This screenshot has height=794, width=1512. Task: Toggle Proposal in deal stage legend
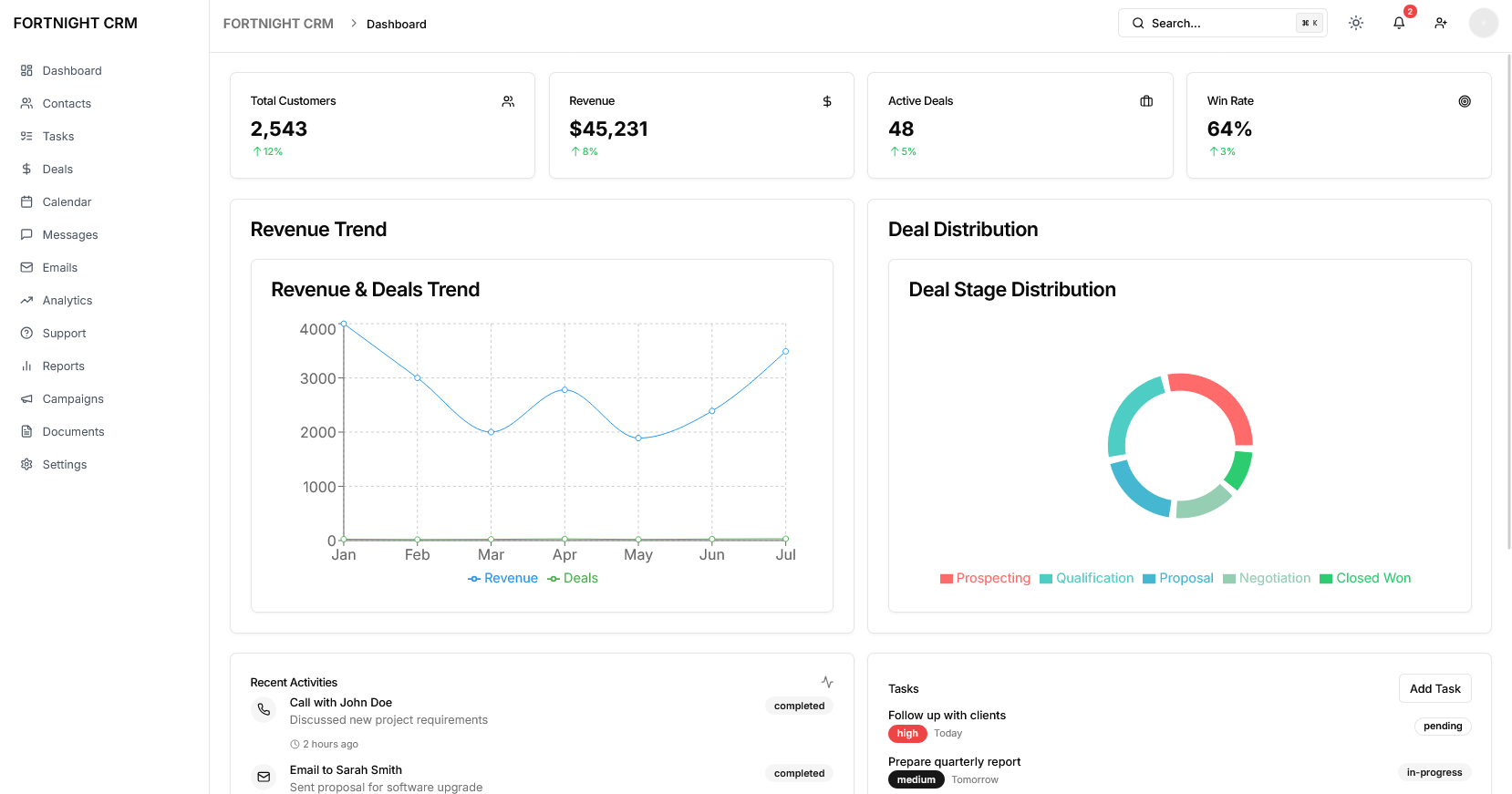point(1177,578)
